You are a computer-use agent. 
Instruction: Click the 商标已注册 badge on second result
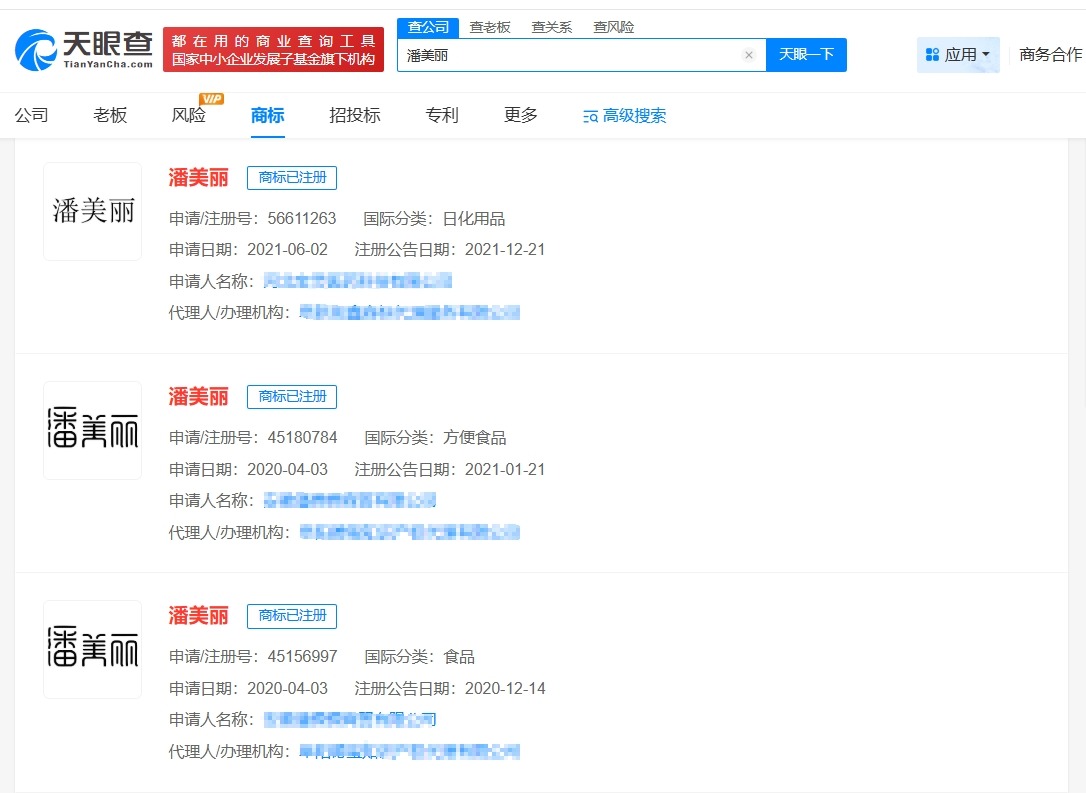click(292, 396)
